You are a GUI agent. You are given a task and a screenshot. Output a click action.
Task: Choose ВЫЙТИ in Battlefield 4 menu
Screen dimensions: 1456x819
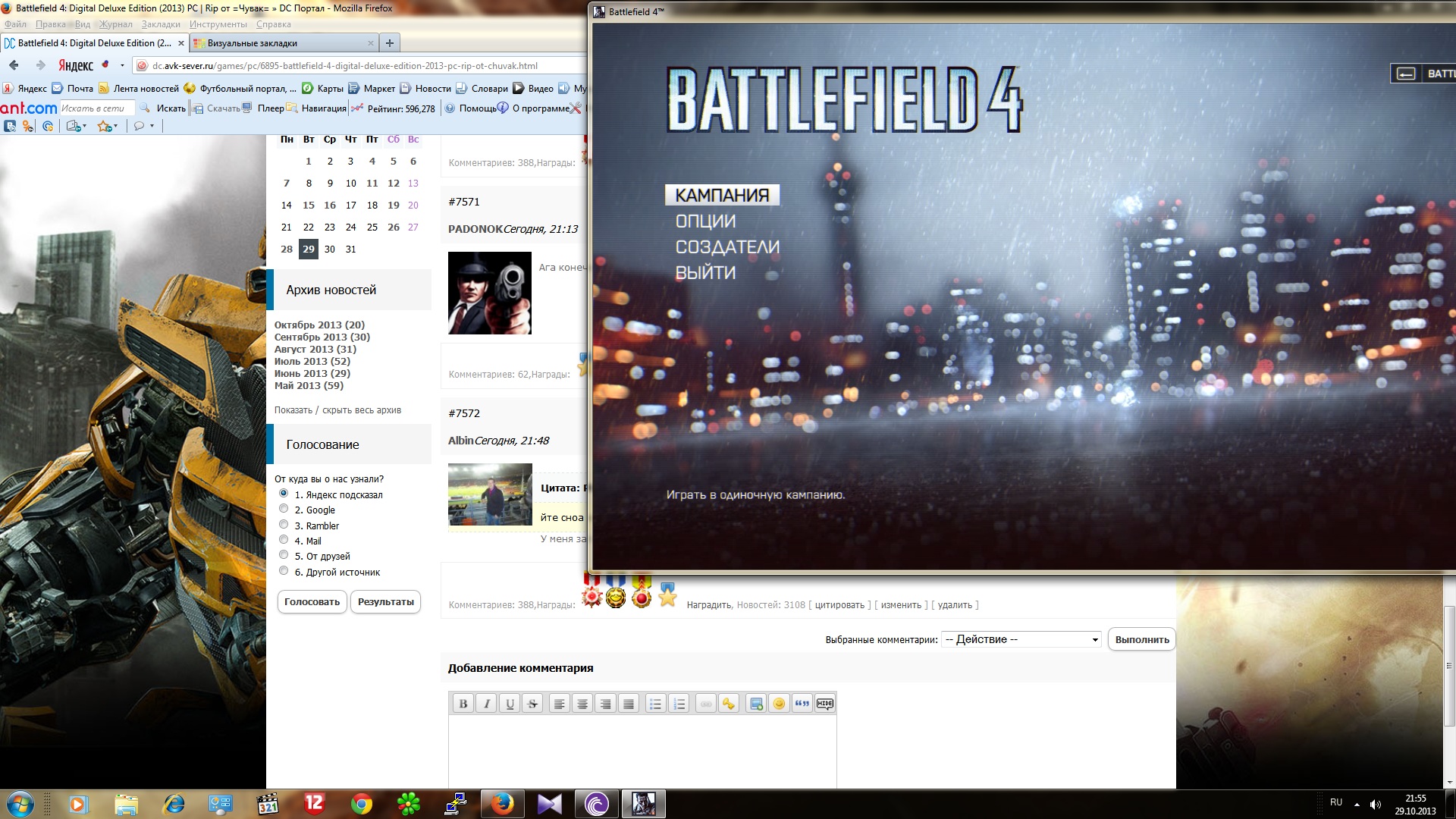tap(705, 272)
